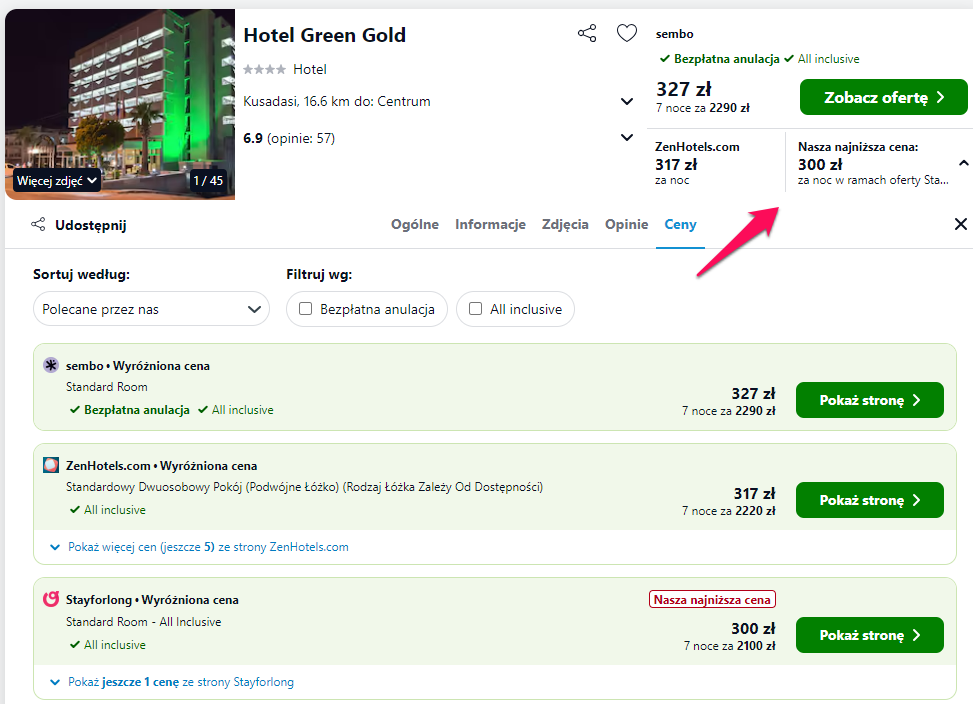Collapse the Nasza najniższa cena panel chevron

click(x=963, y=163)
